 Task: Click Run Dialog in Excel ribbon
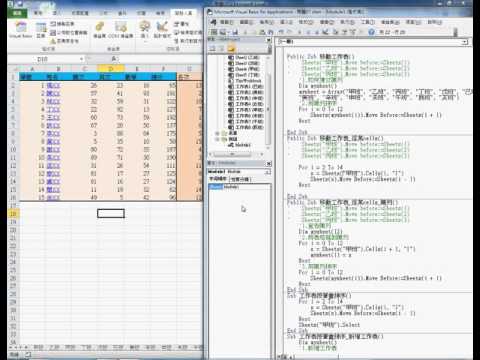(x=188, y=41)
